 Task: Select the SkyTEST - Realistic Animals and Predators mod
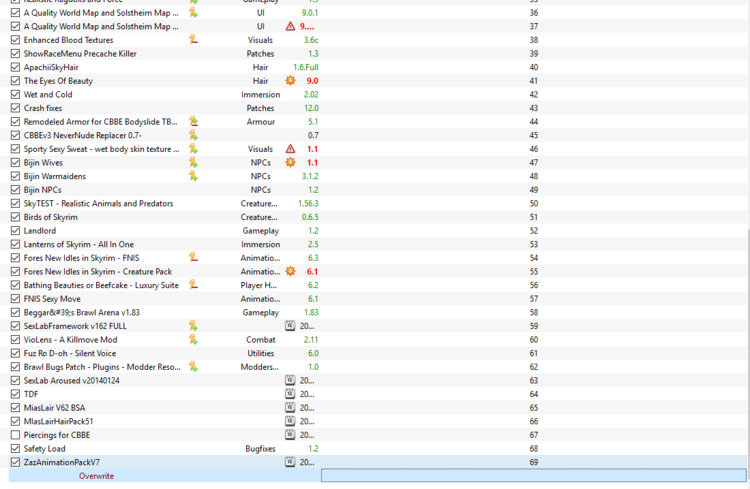98,203
